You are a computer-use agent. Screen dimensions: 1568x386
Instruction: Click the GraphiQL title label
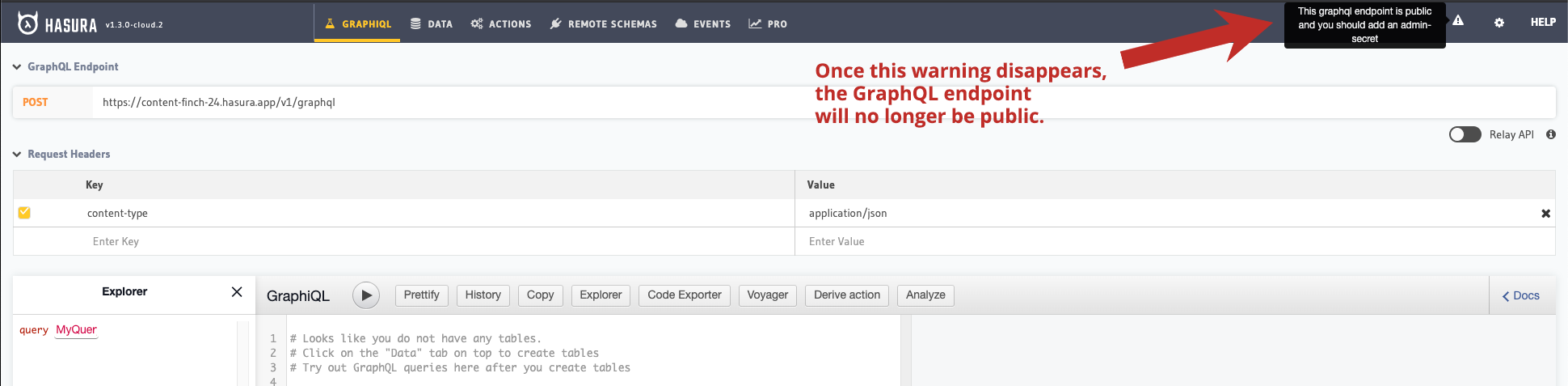[x=298, y=296]
